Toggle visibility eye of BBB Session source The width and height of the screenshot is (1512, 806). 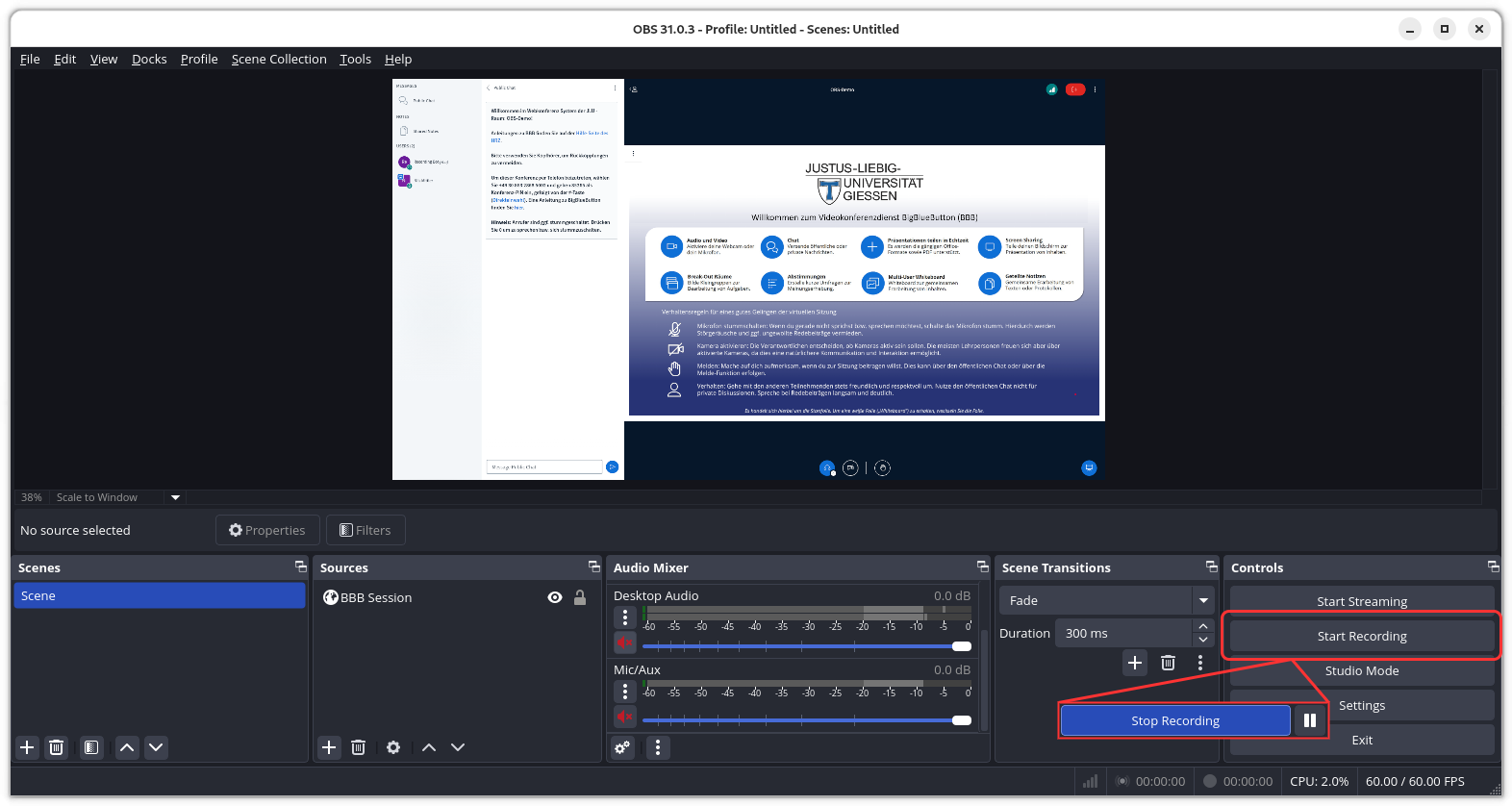pyautogui.click(x=555, y=597)
